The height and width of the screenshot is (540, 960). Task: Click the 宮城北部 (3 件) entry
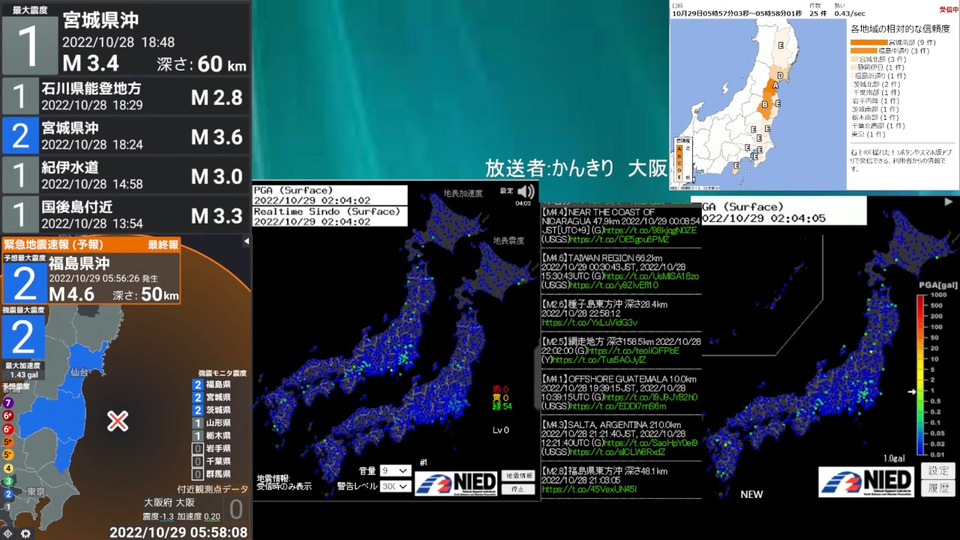(x=878, y=59)
